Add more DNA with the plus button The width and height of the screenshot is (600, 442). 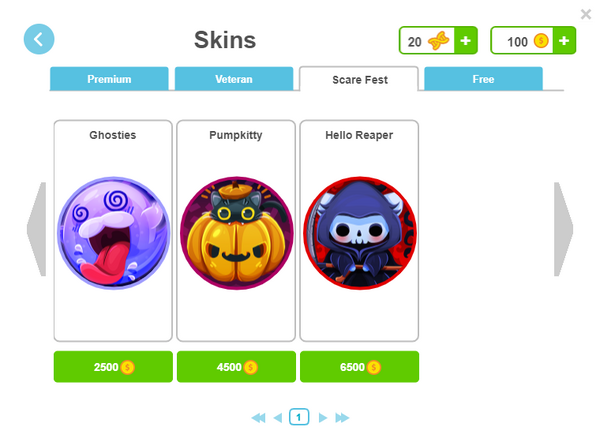pos(465,41)
